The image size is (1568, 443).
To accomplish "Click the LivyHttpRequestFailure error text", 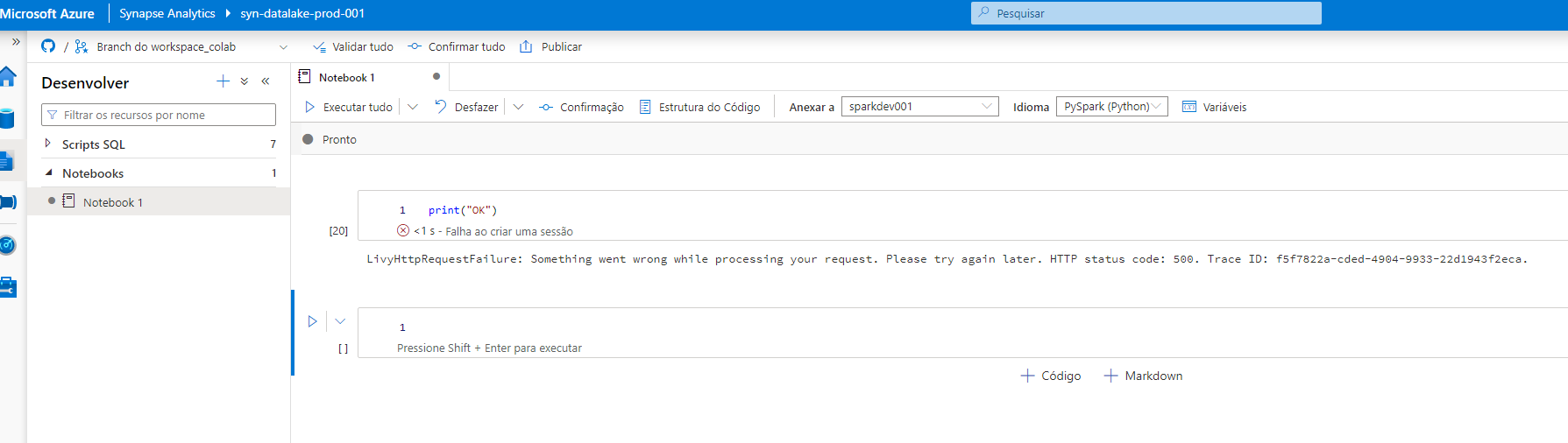I will pos(947,259).
